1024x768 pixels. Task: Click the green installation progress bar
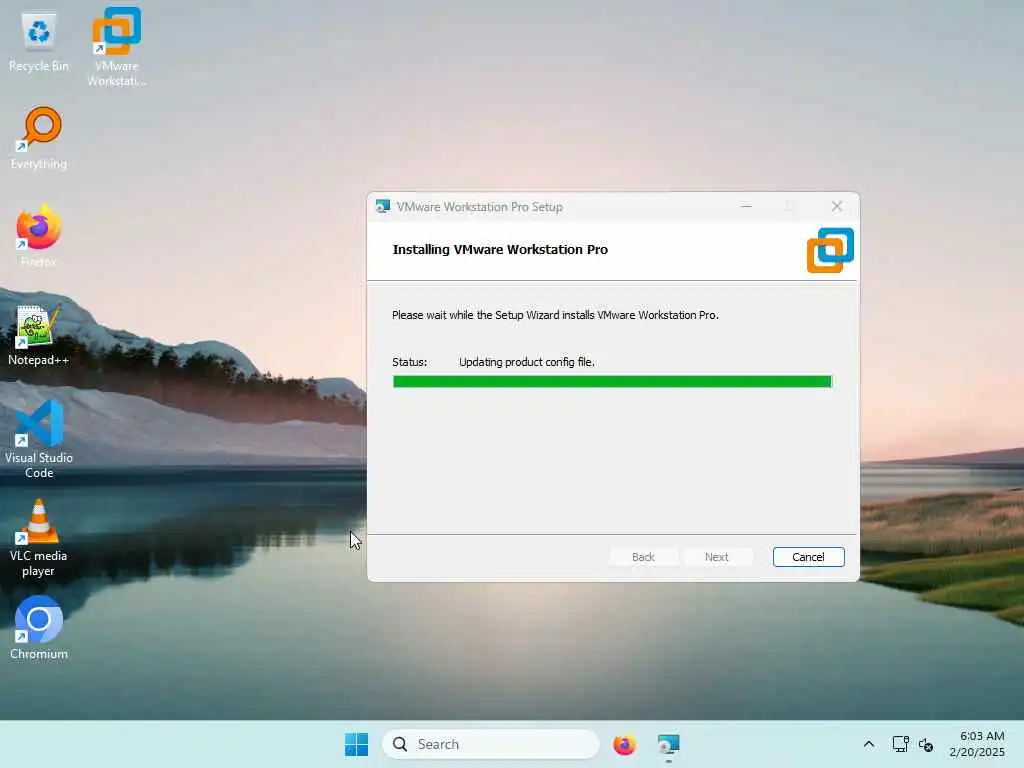point(613,381)
